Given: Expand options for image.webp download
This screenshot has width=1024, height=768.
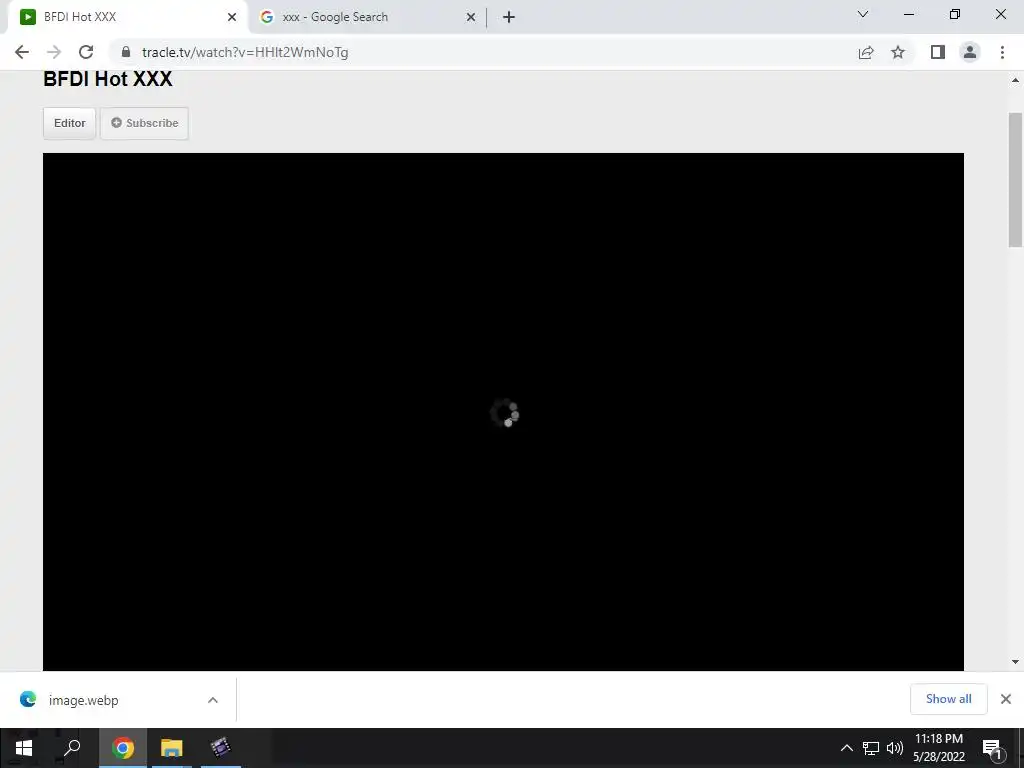Looking at the screenshot, I should pos(213,700).
